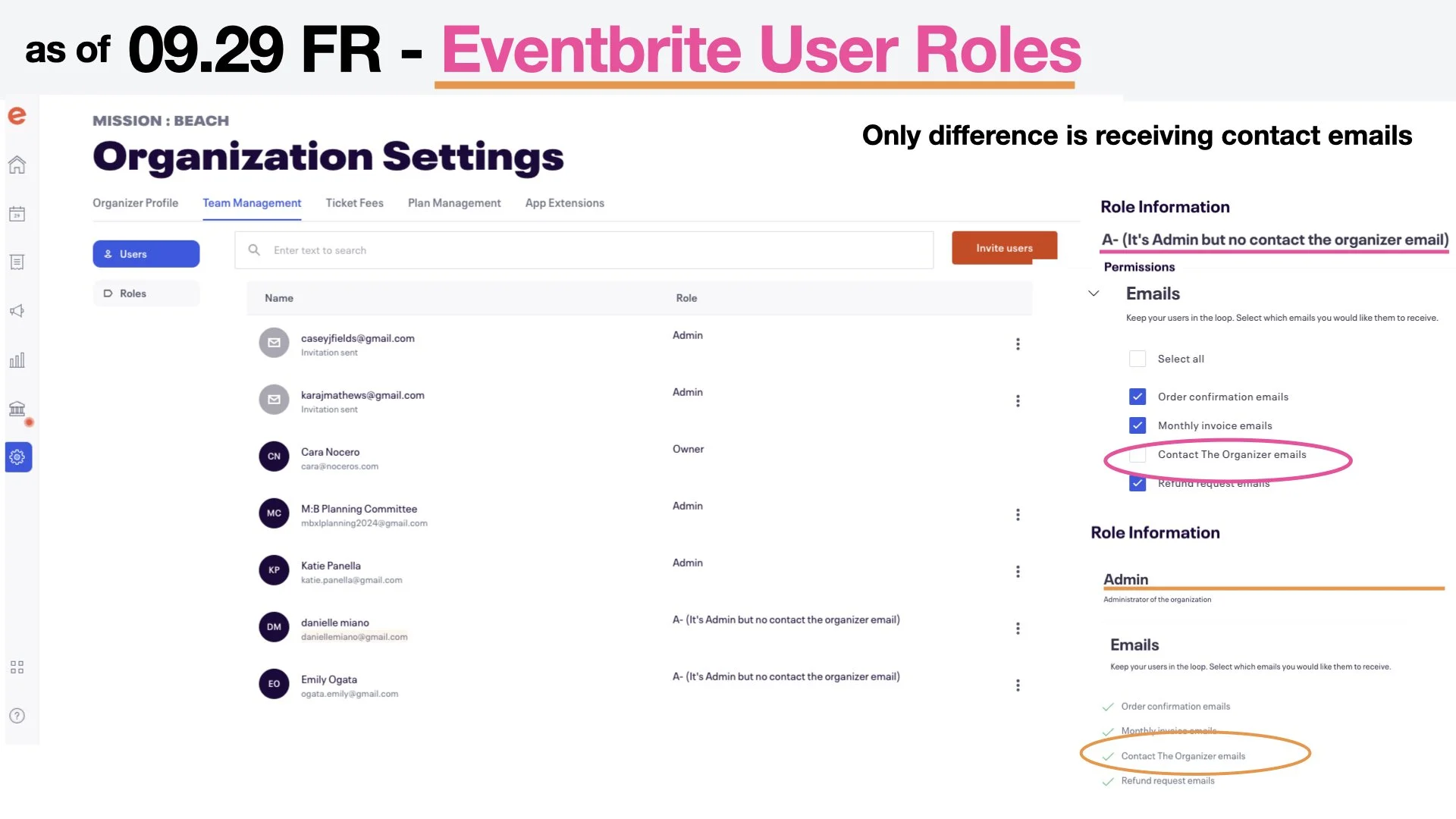Open the Apps grid sidebar icon
Screen dimensions: 1456x819
pos(17,667)
